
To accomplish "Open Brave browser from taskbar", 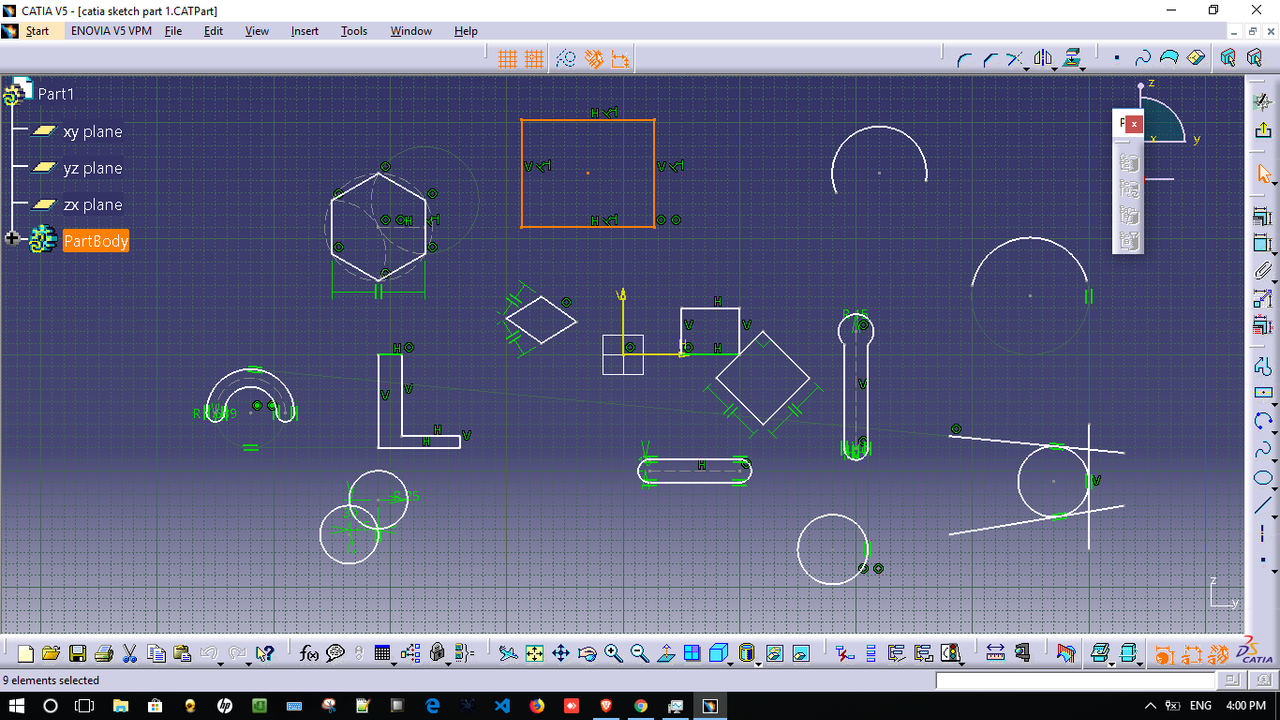I will (606, 706).
